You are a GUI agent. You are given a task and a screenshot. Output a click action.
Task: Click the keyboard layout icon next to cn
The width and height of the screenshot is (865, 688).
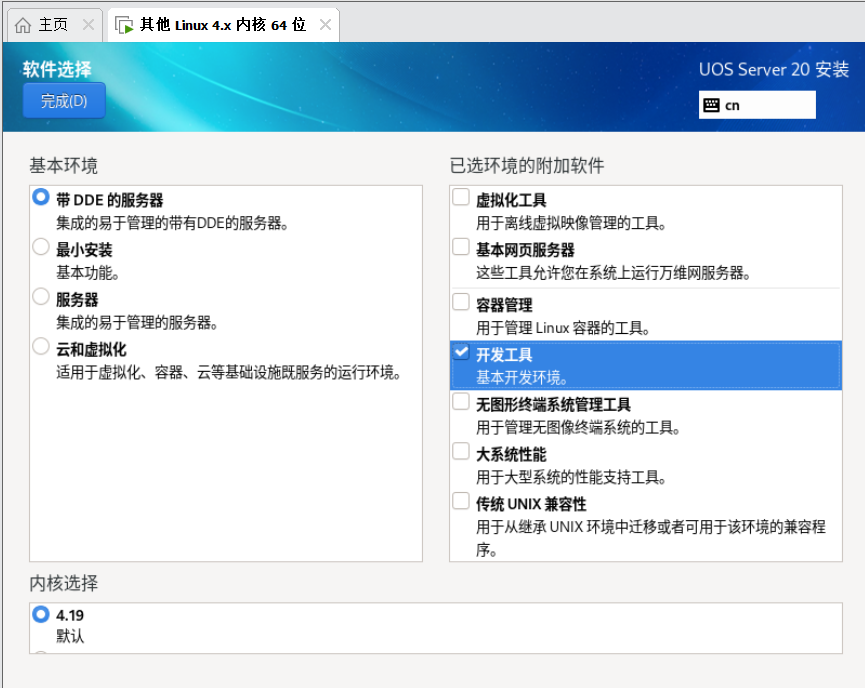point(712,105)
